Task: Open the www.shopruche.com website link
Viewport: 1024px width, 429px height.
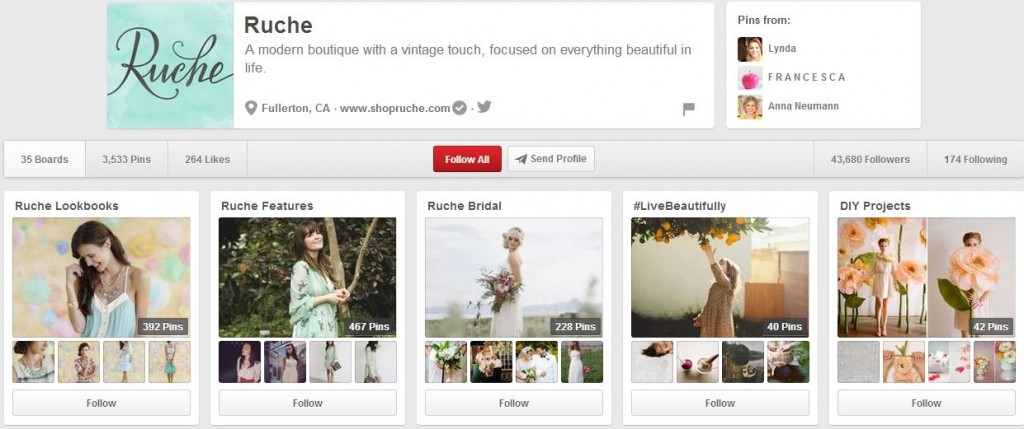Action: click(395, 108)
